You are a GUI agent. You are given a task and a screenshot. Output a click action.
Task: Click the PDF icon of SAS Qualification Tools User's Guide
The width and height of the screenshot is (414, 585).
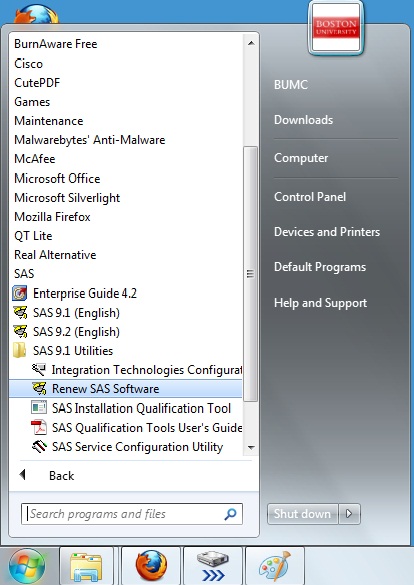point(39,428)
